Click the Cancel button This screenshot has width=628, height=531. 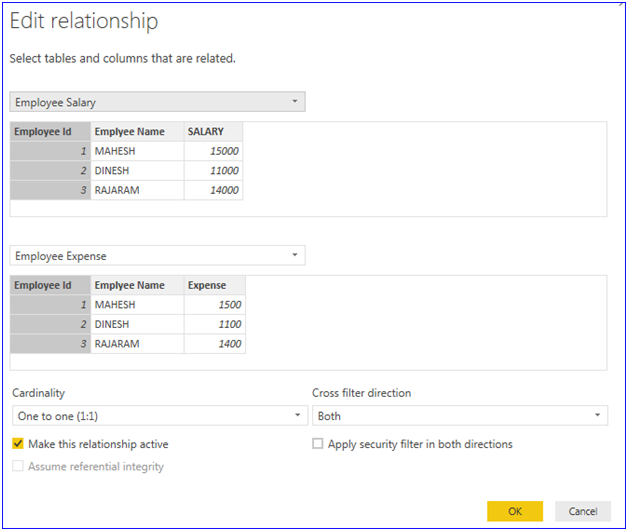583,511
